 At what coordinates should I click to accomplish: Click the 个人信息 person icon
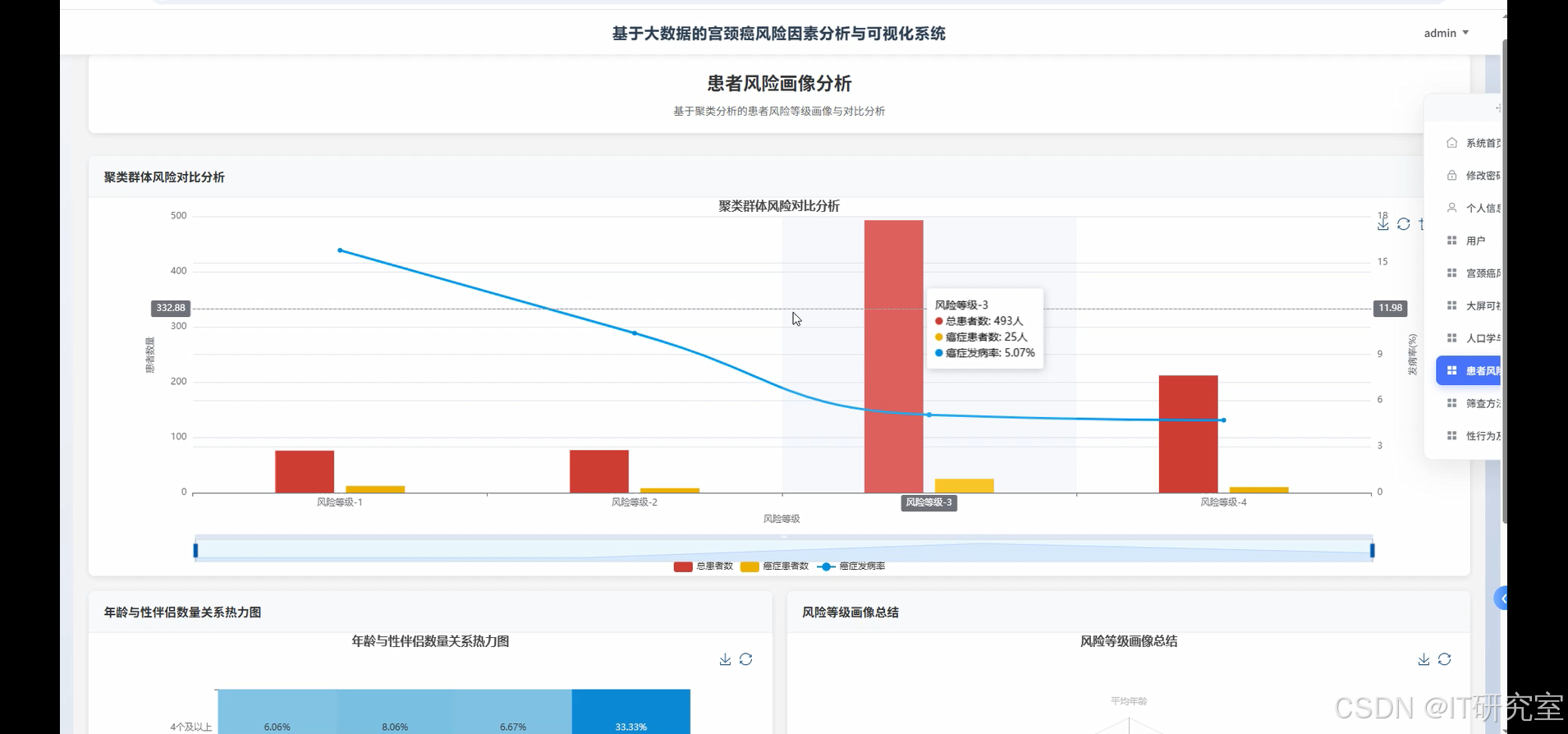point(1451,208)
